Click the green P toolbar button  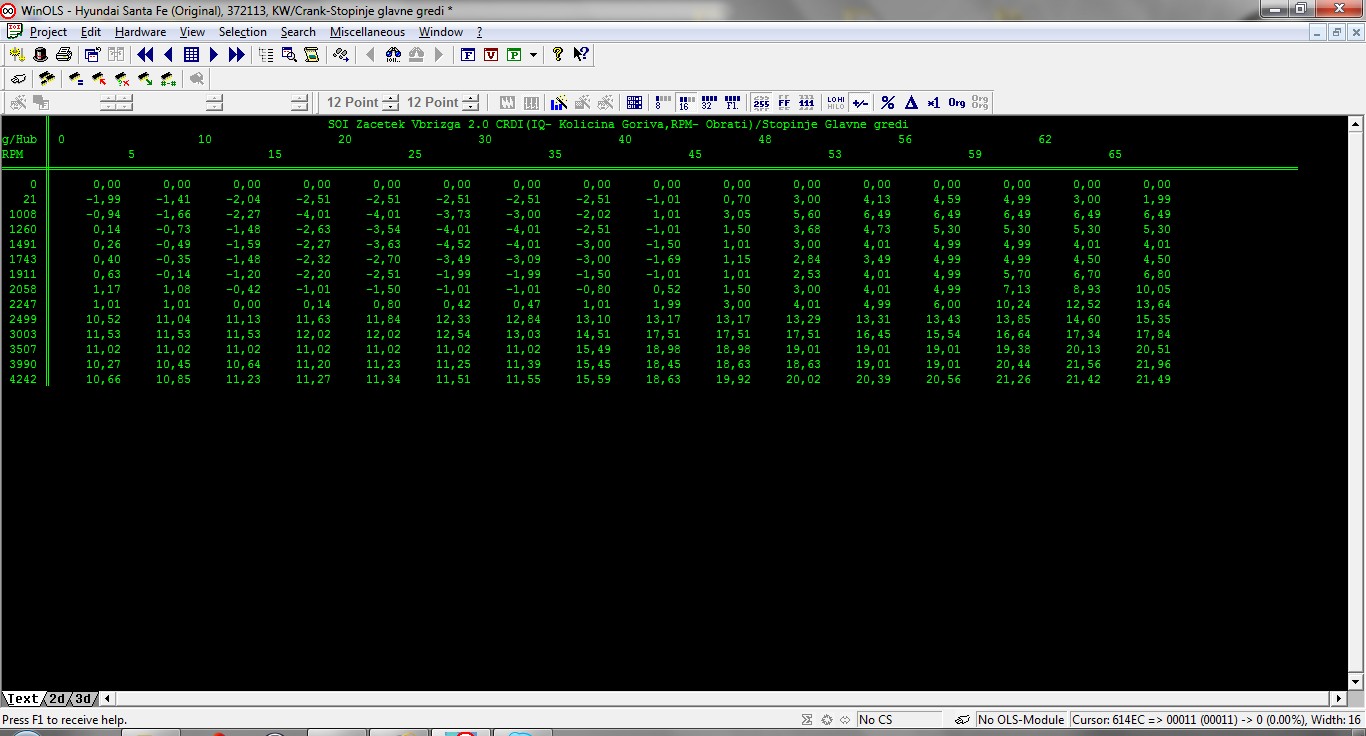(x=514, y=55)
